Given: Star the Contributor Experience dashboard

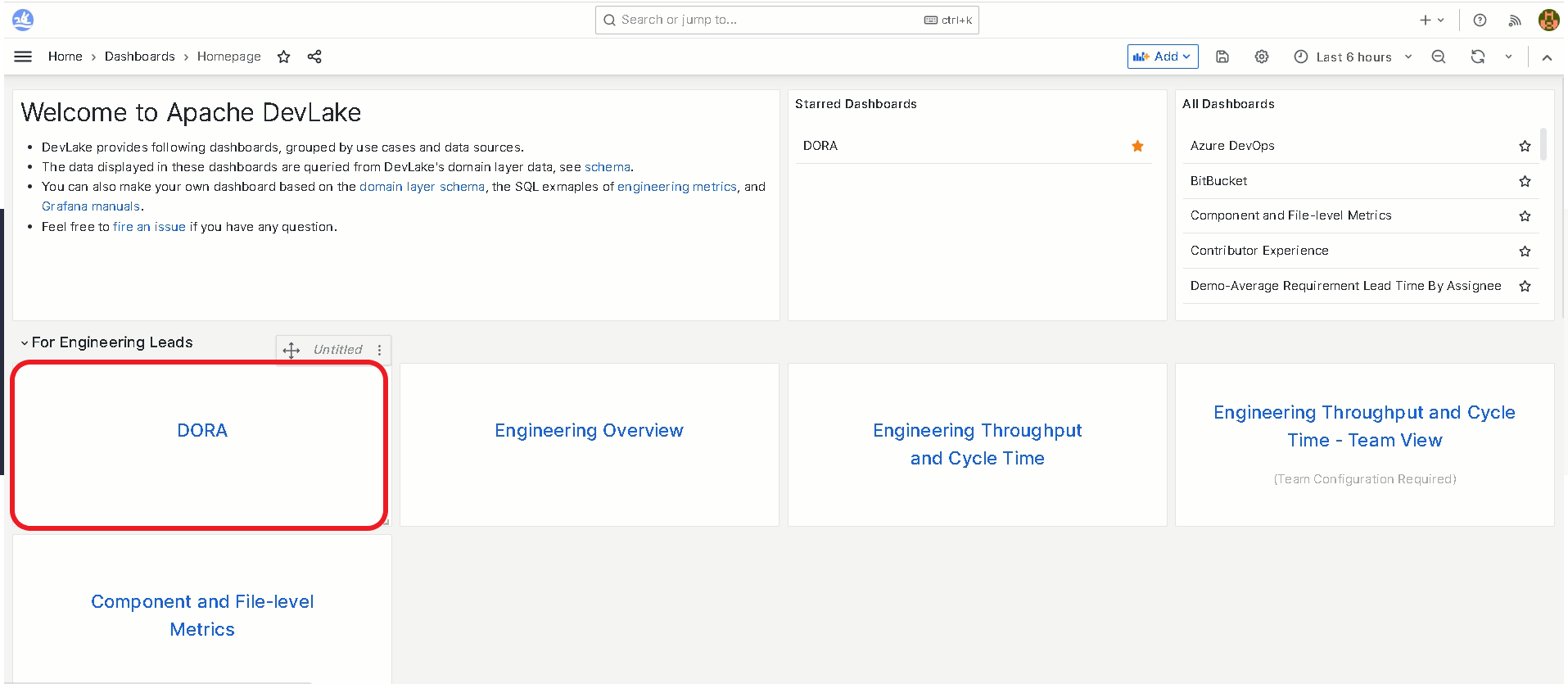Looking at the screenshot, I should (x=1525, y=251).
